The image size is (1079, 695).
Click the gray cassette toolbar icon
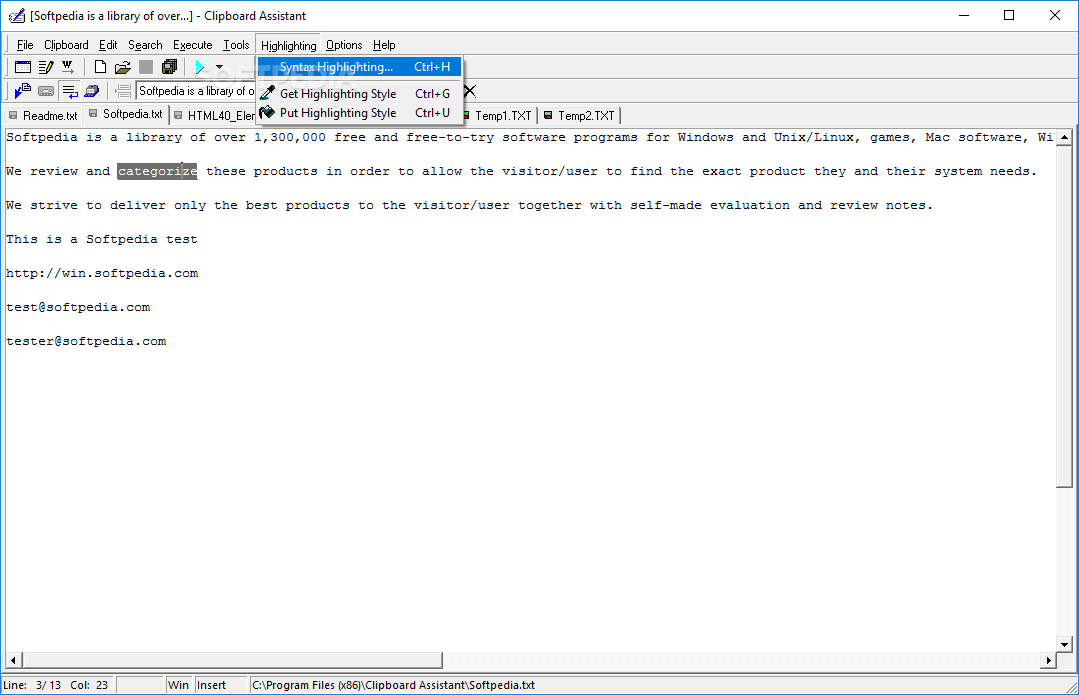point(46,91)
